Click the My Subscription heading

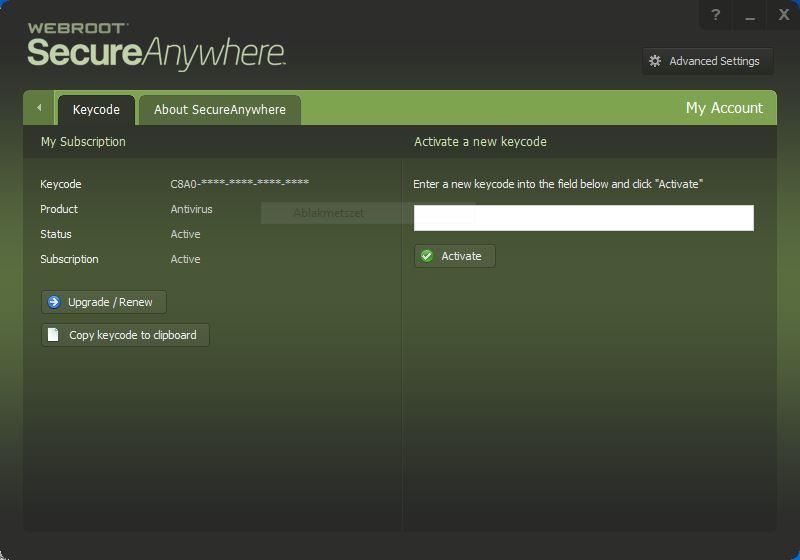(83, 142)
